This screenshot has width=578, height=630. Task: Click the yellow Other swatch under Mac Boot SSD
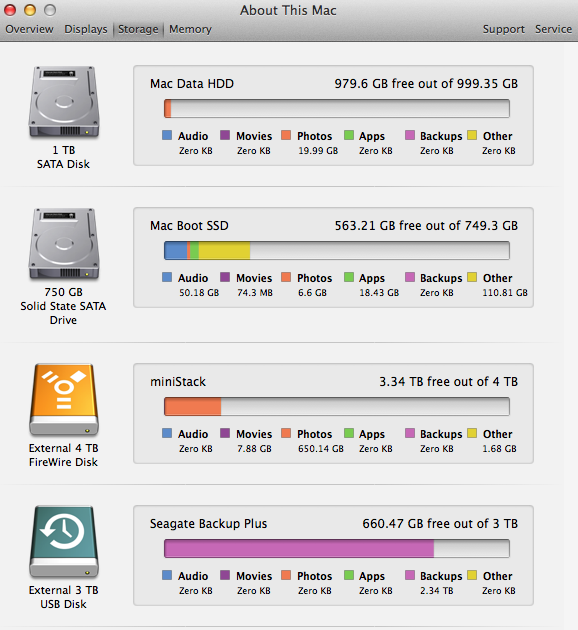(x=472, y=277)
